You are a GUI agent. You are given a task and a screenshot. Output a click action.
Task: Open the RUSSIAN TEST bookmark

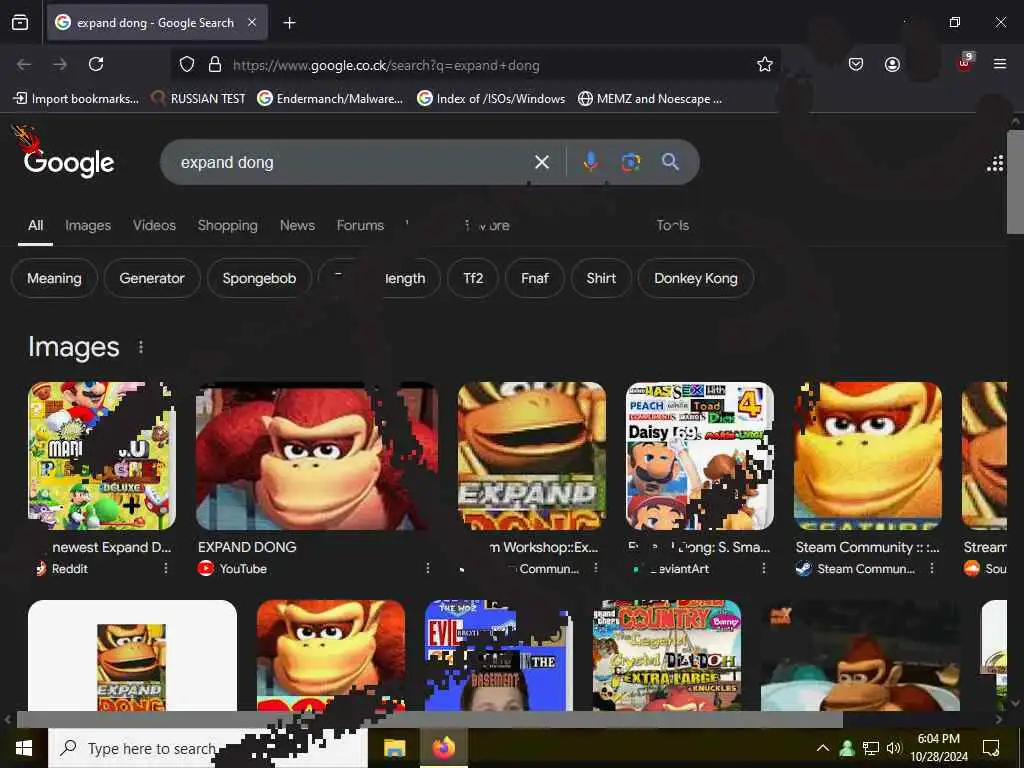pyautogui.click(x=198, y=99)
